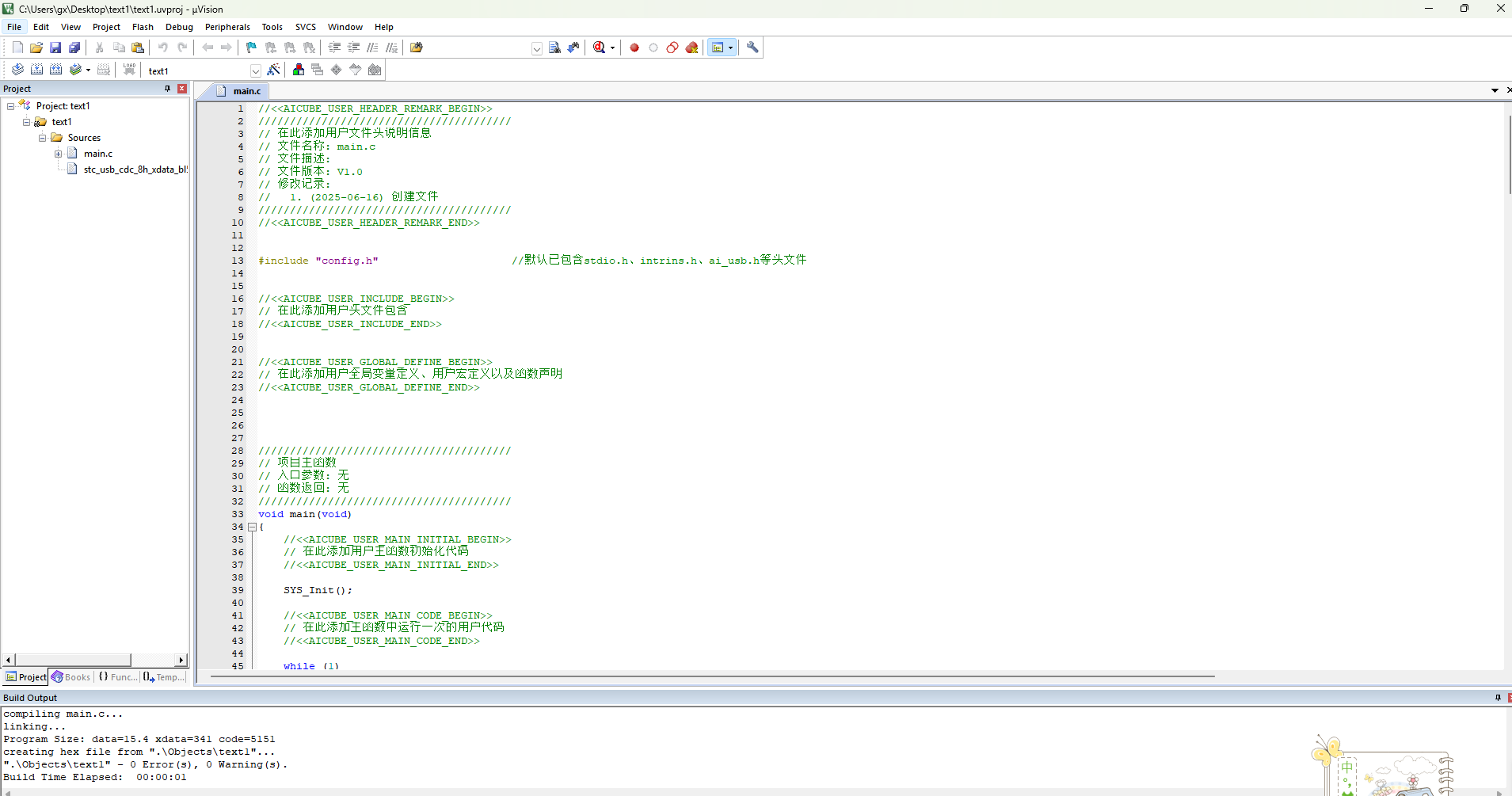Expand the main.c tree node

coord(58,154)
